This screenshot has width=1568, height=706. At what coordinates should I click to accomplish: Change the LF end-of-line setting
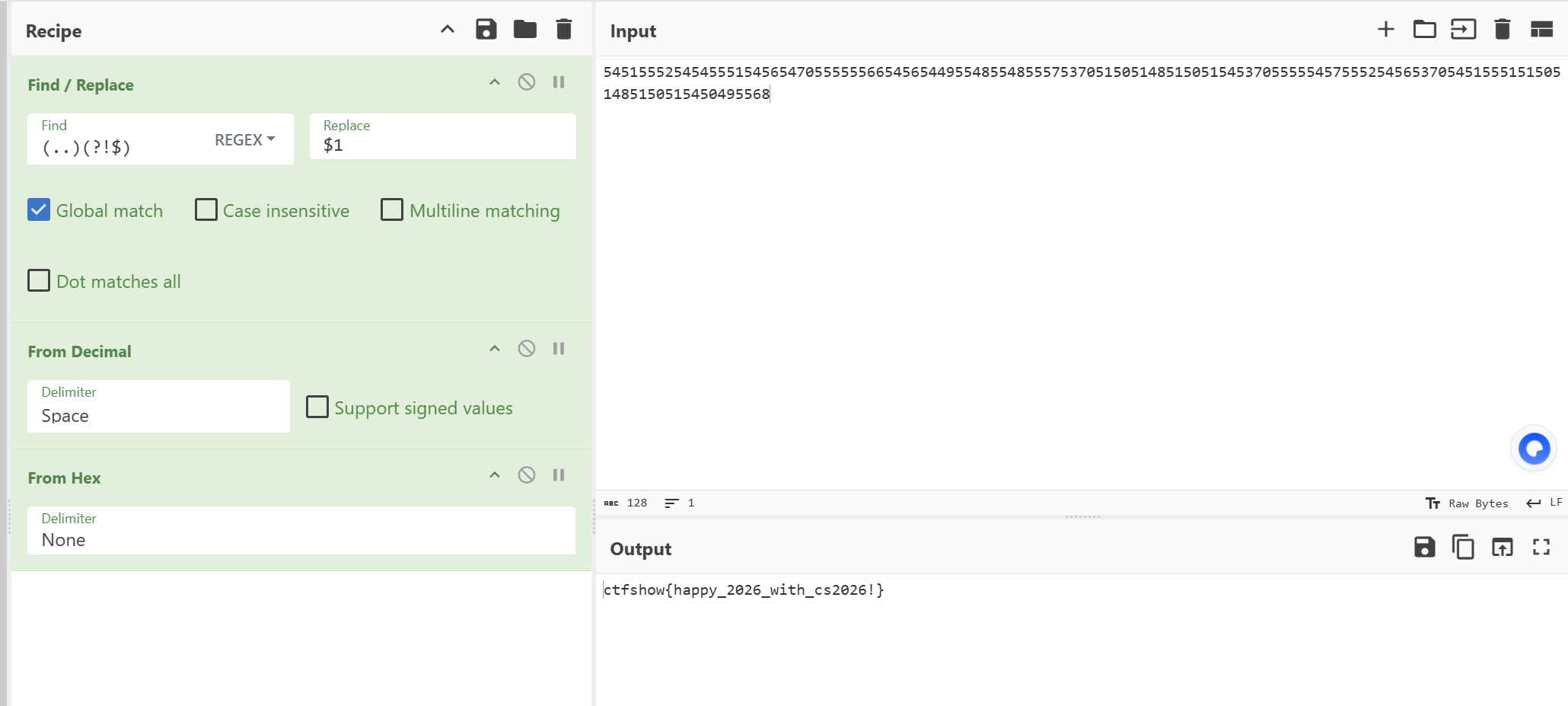[1544, 503]
